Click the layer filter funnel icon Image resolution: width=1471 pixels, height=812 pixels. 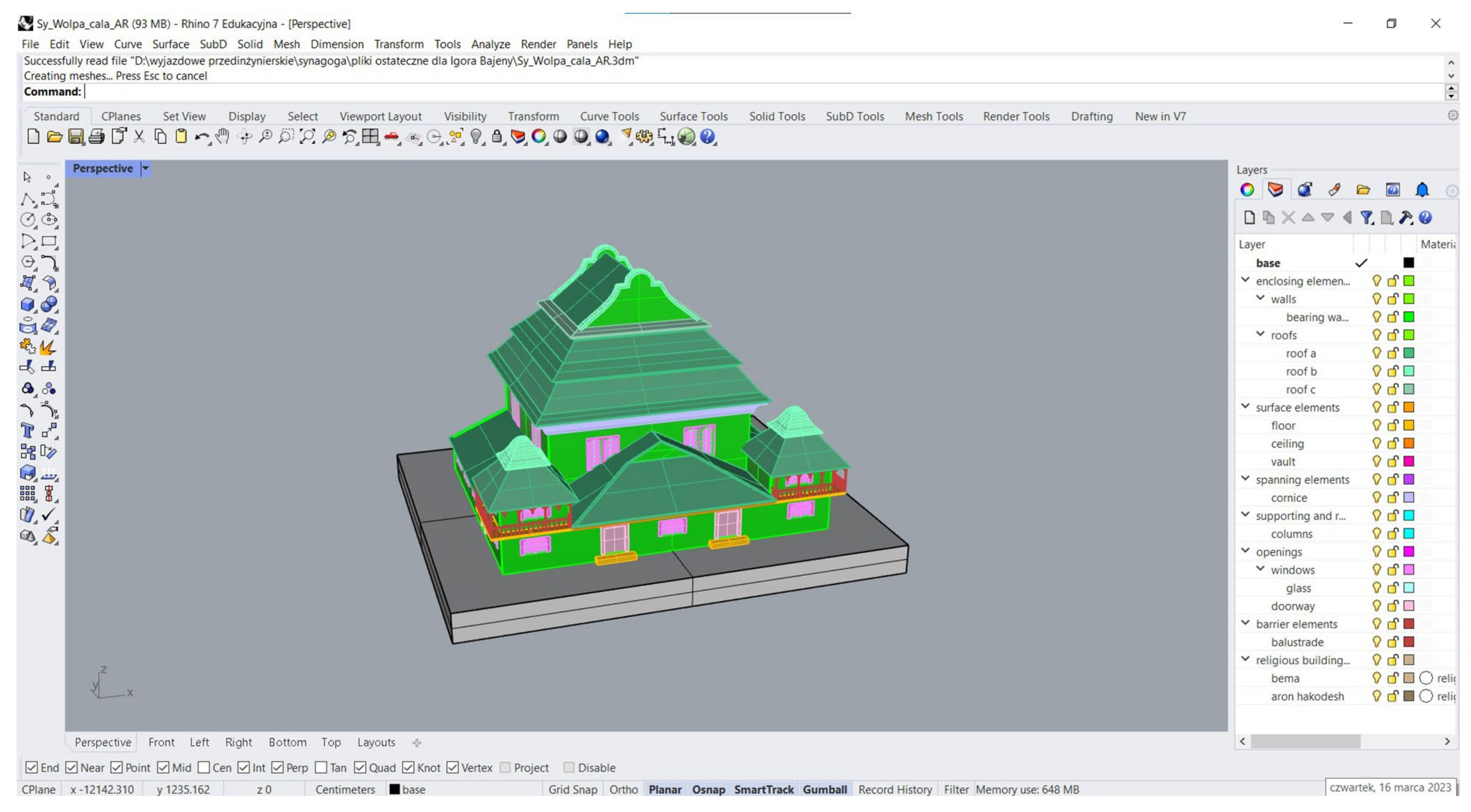point(1367,218)
